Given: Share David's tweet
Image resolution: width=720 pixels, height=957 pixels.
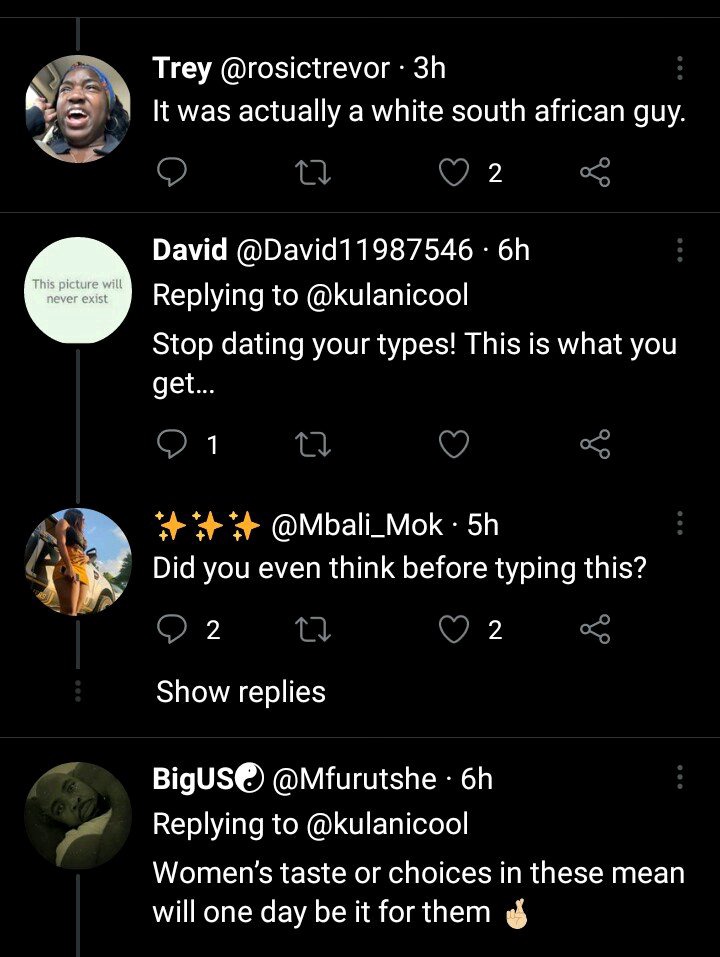Looking at the screenshot, I should tap(595, 444).
